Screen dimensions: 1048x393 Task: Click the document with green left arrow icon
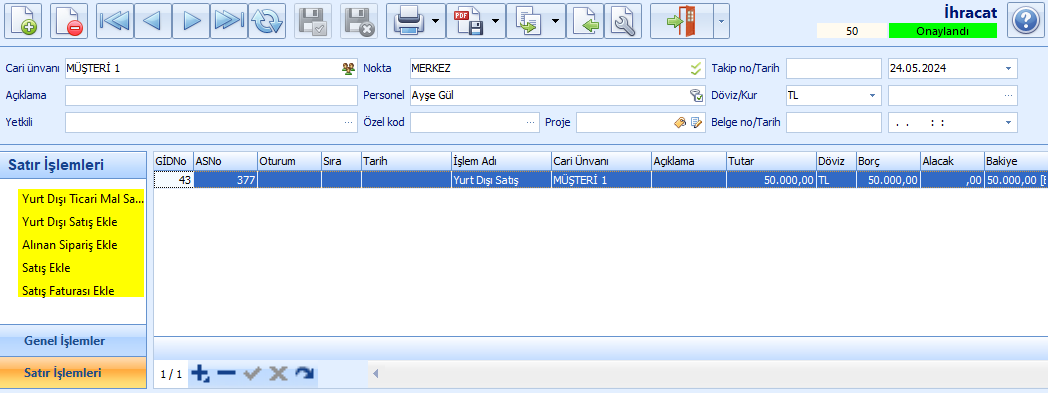pos(585,21)
